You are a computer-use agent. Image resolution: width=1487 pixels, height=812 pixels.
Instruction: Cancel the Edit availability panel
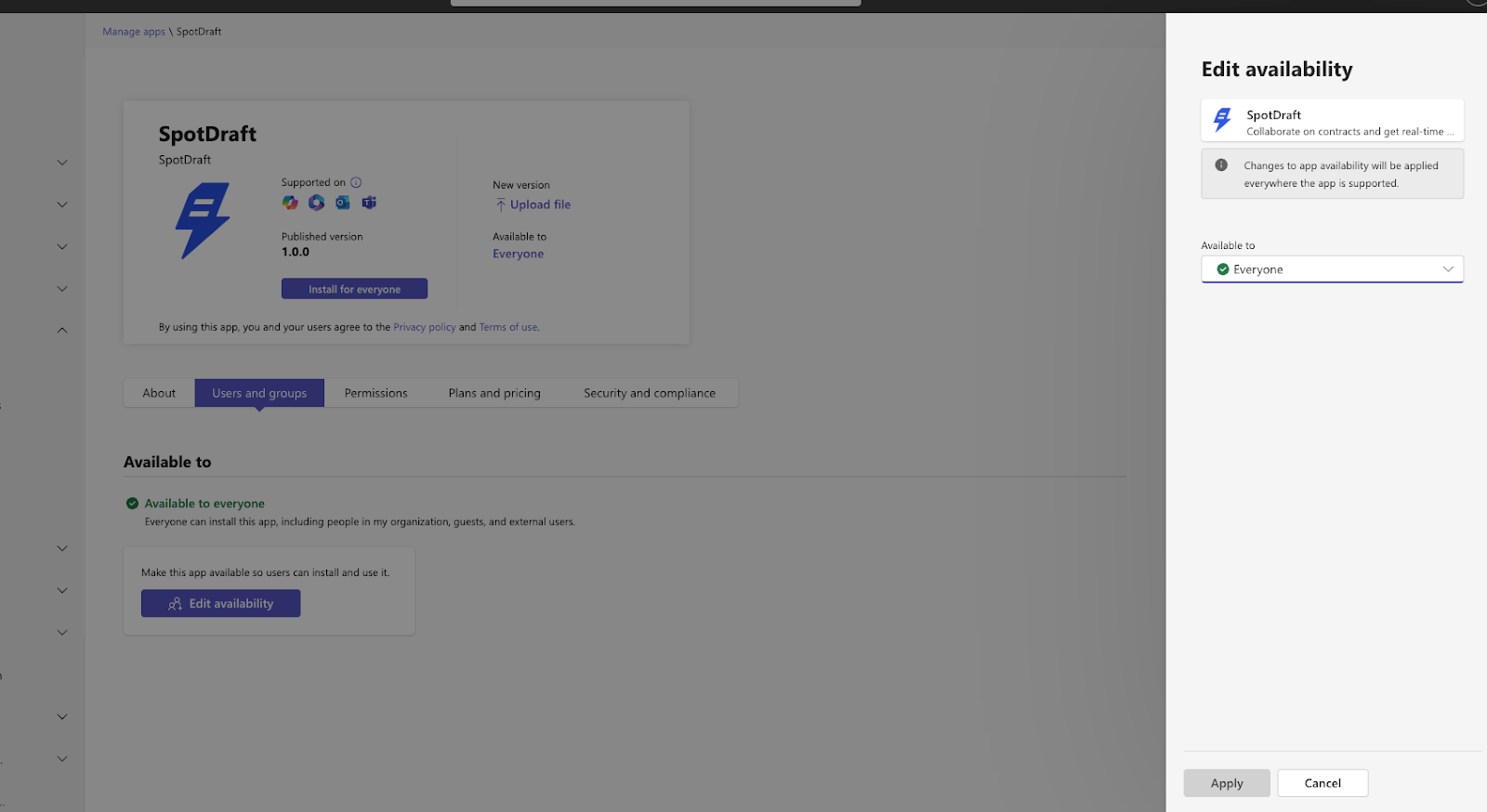[x=1323, y=783]
